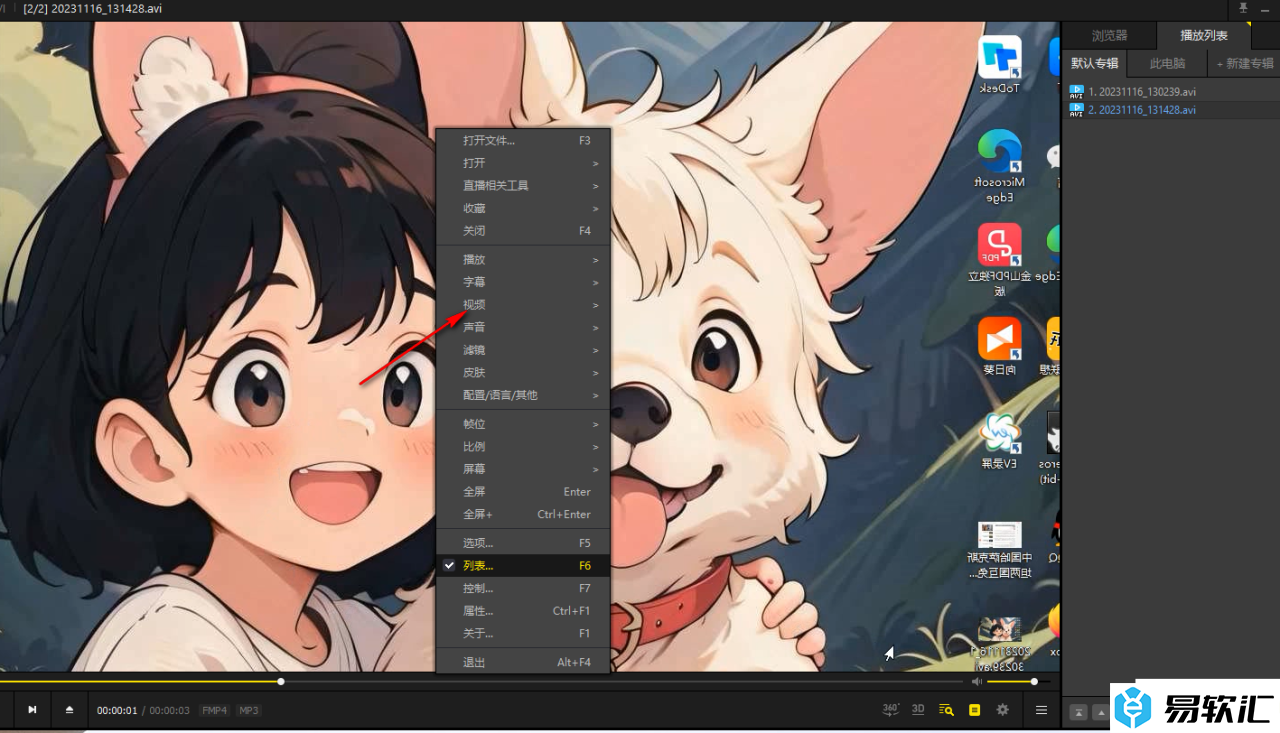Open 属性... properties menu entry

(x=523, y=611)
